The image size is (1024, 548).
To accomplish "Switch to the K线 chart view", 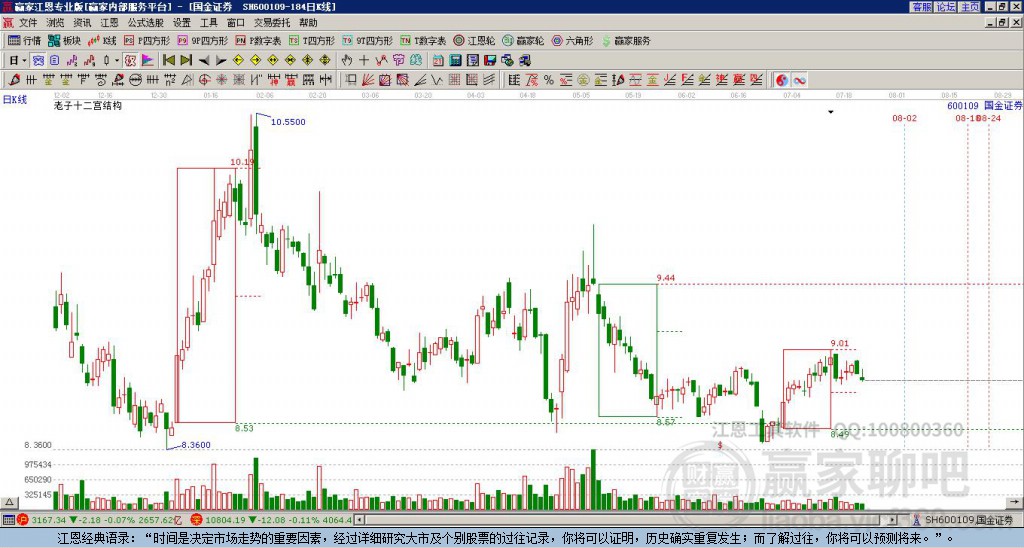I will [x=102, y=40].
